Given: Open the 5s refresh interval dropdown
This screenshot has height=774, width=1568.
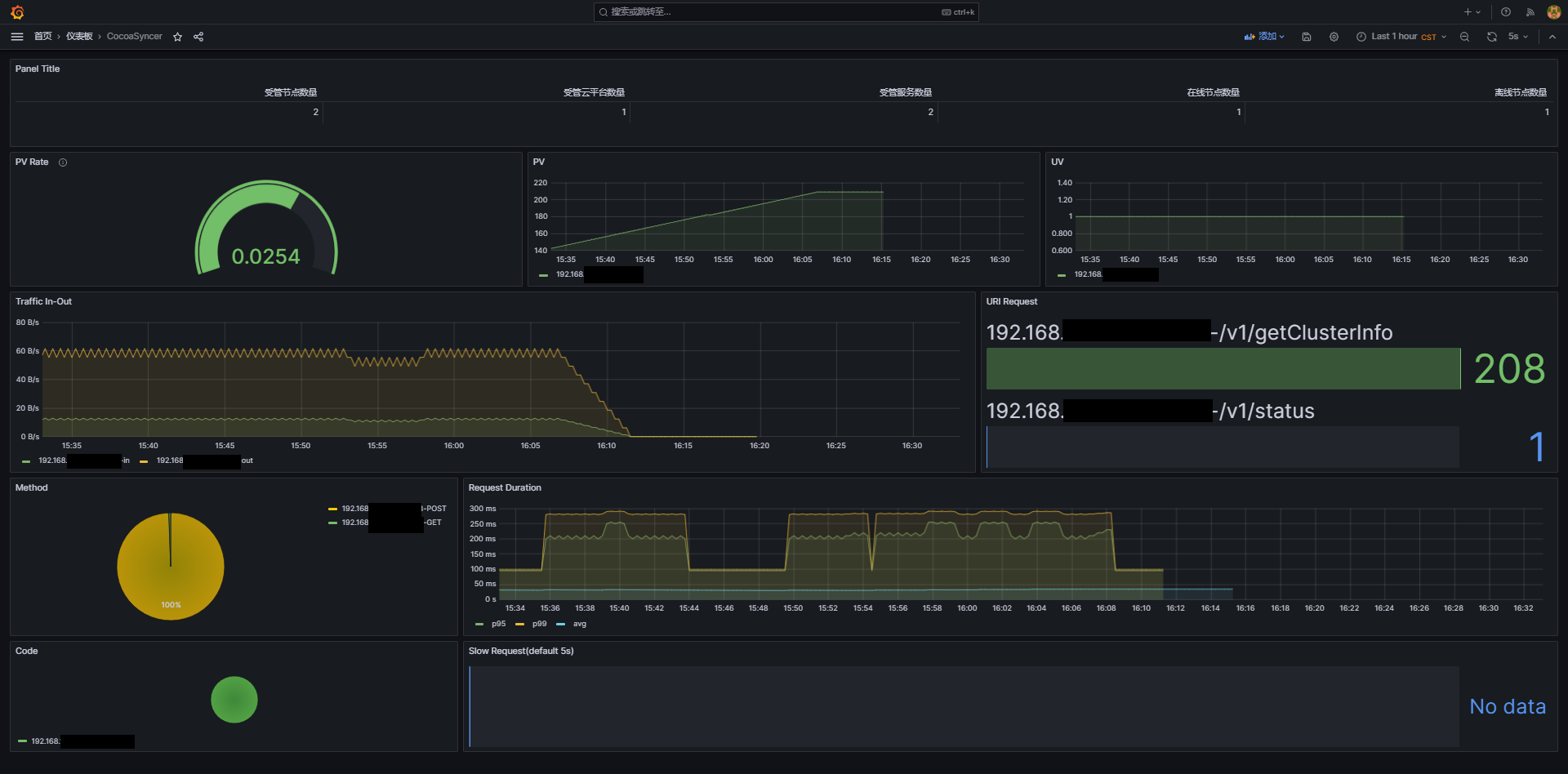Looking at the screenshot, I should pos(1518,37).
